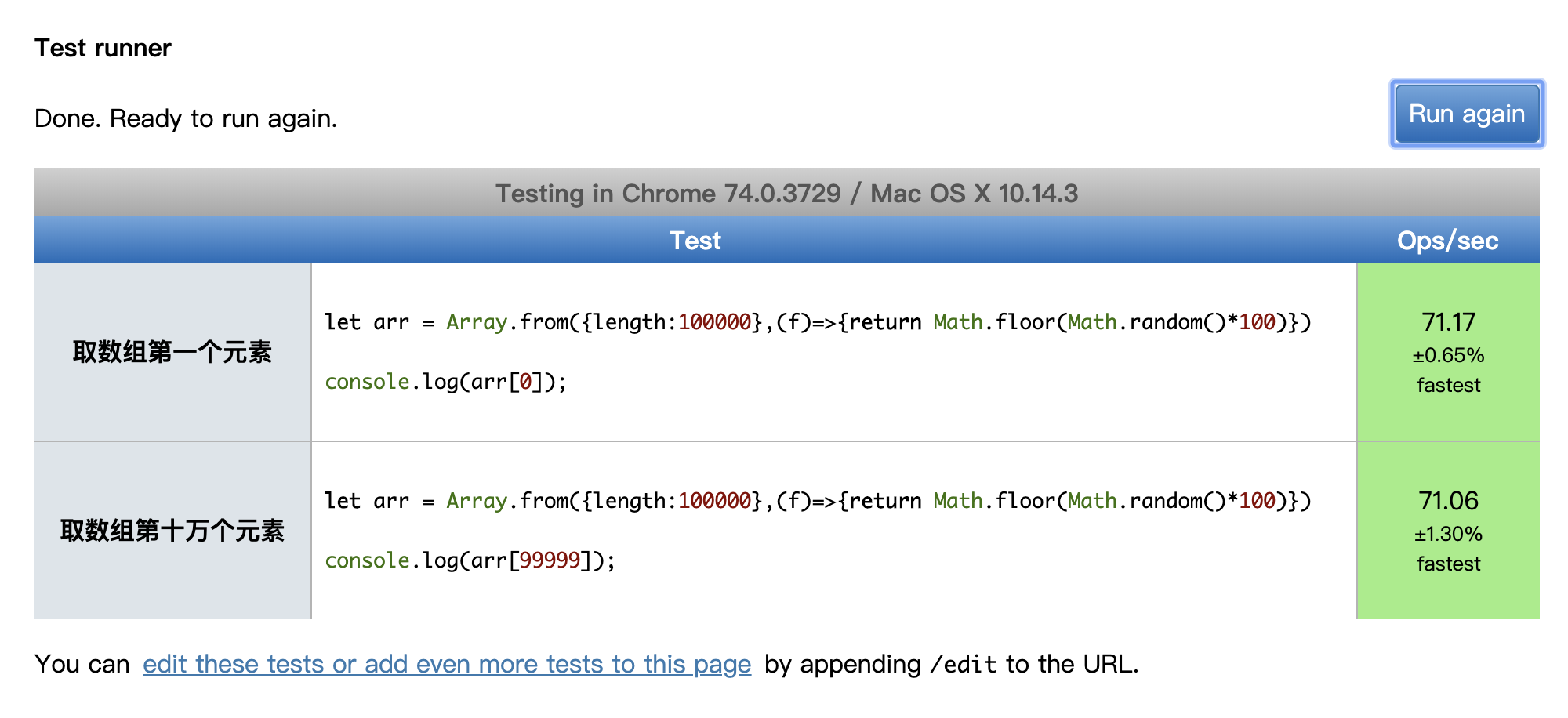Click the Array.from line in first test
The height and width of the screenshot is (718, 1568).
tap(818, 322)
